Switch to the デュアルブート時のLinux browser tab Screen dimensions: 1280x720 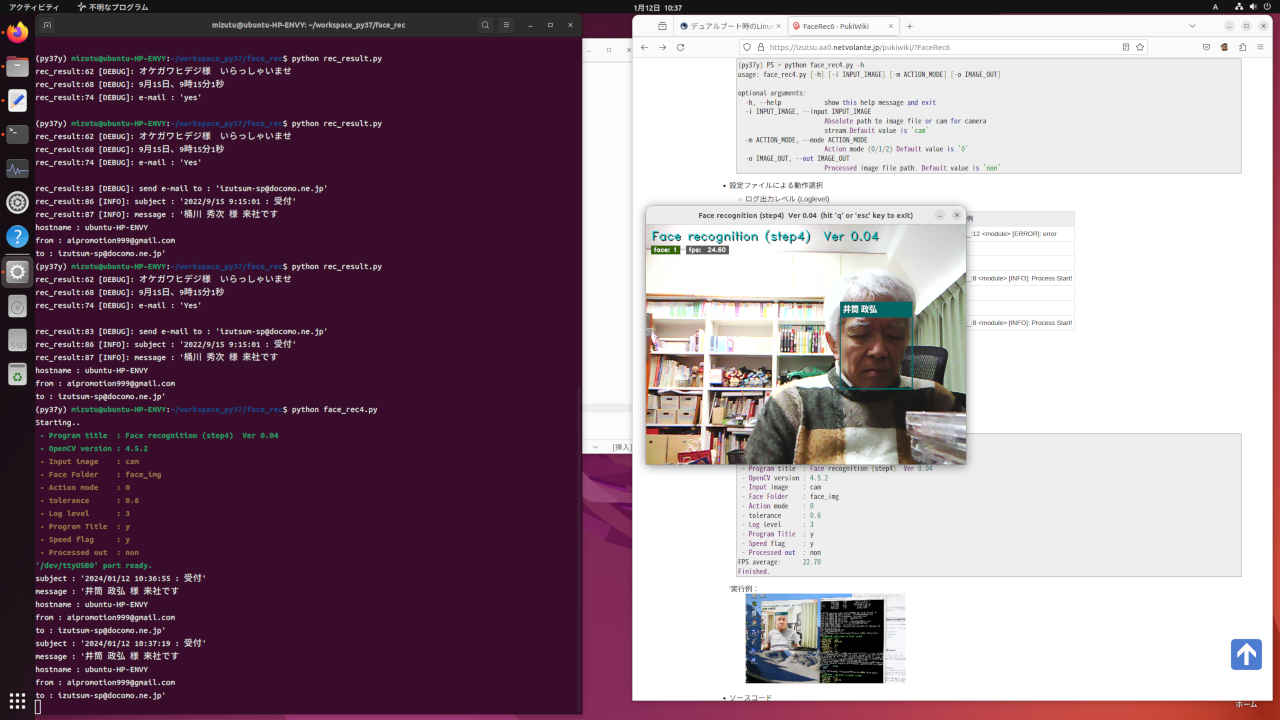730,26
